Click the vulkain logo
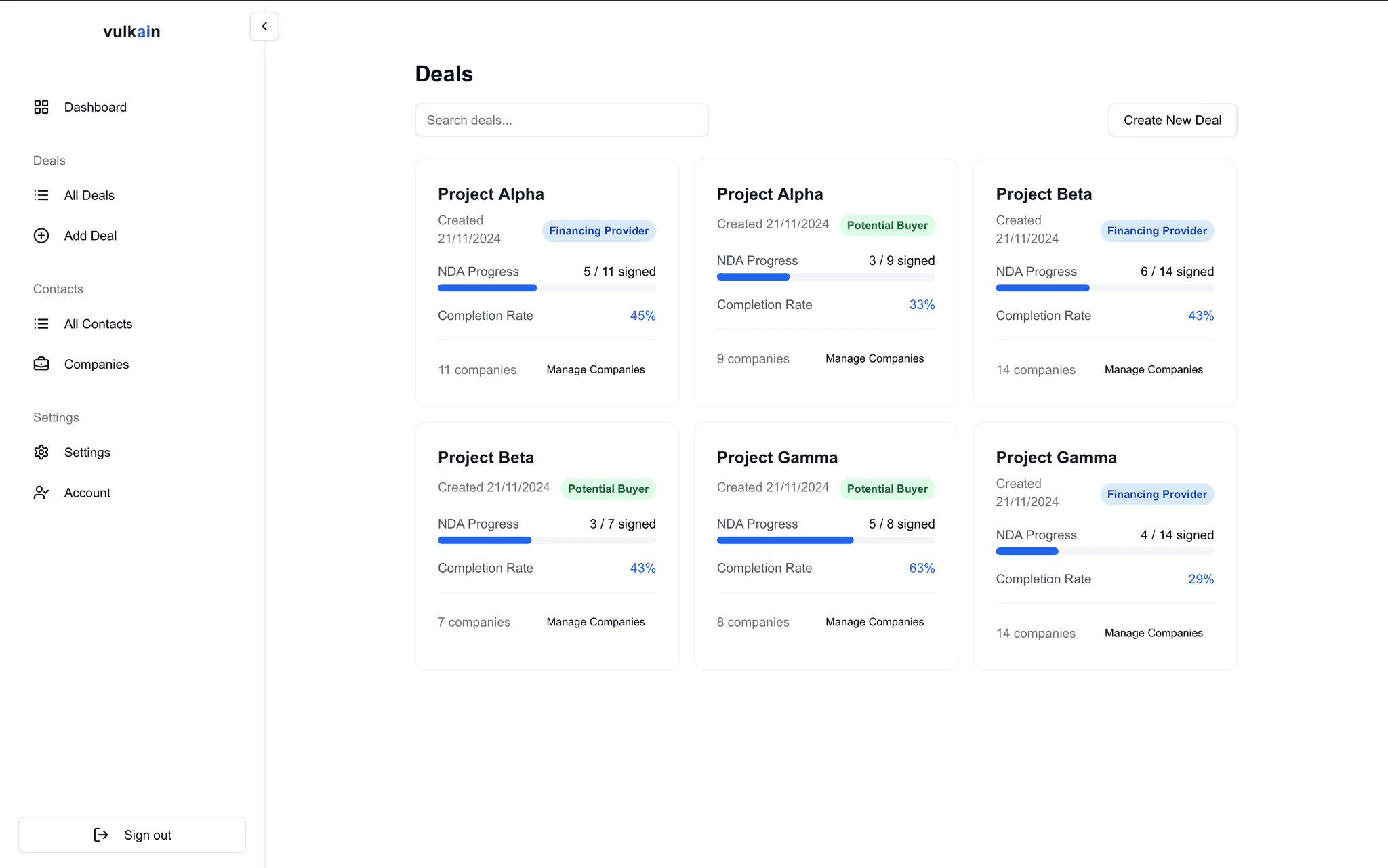 pyautogui.click(x=131, y=32)
